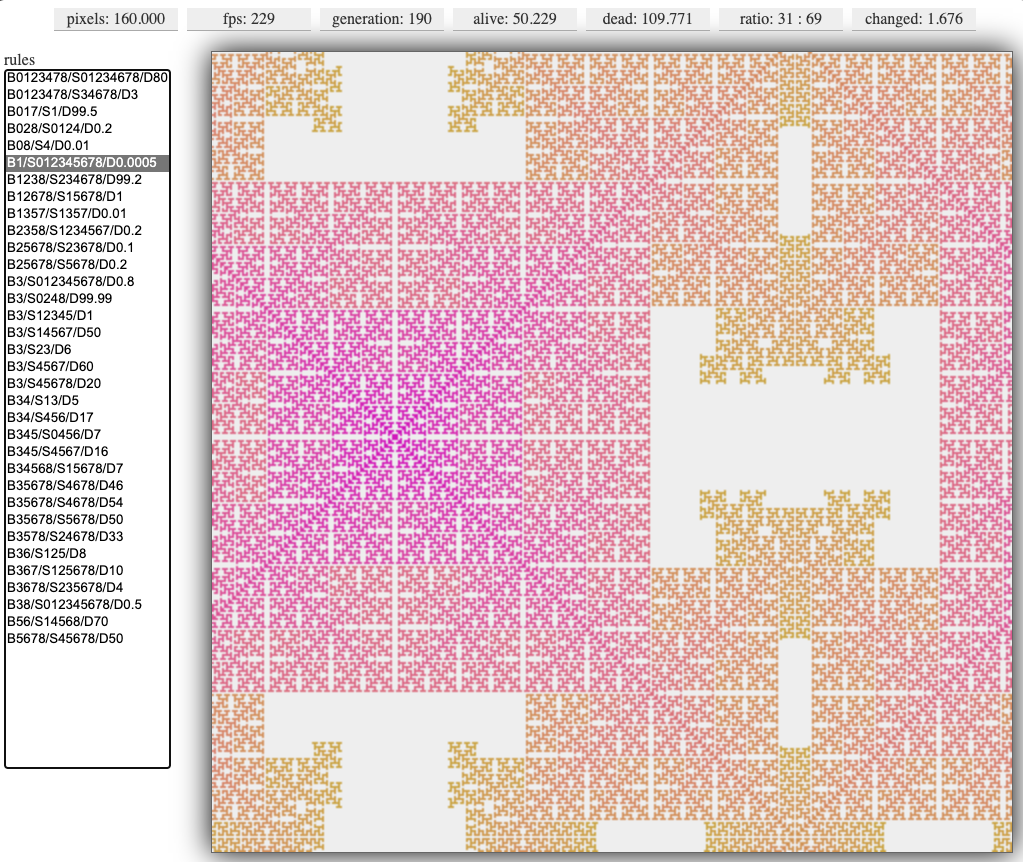Click the changed: 1.676 stat box
Viewport: 1023px width, 862px height.
[914, 19]
